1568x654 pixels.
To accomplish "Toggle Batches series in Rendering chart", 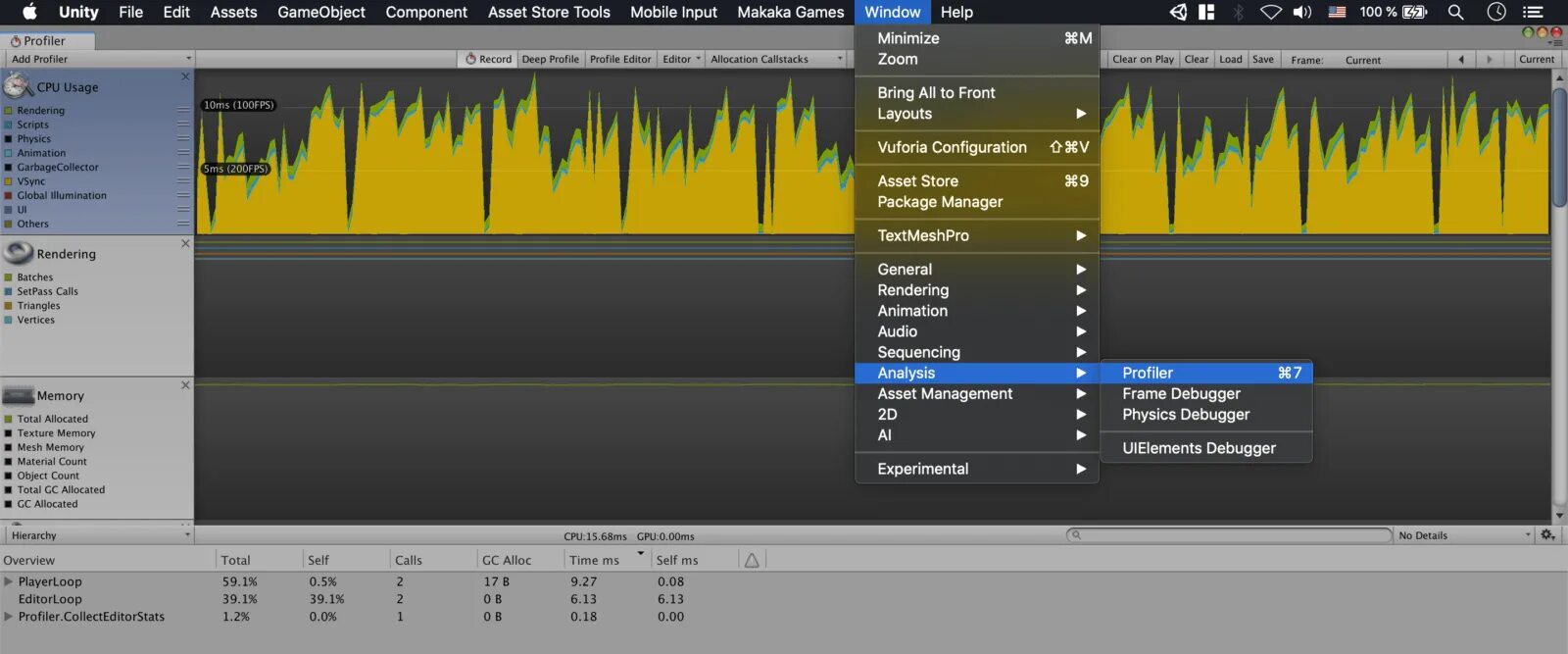I will pos(8,277).
